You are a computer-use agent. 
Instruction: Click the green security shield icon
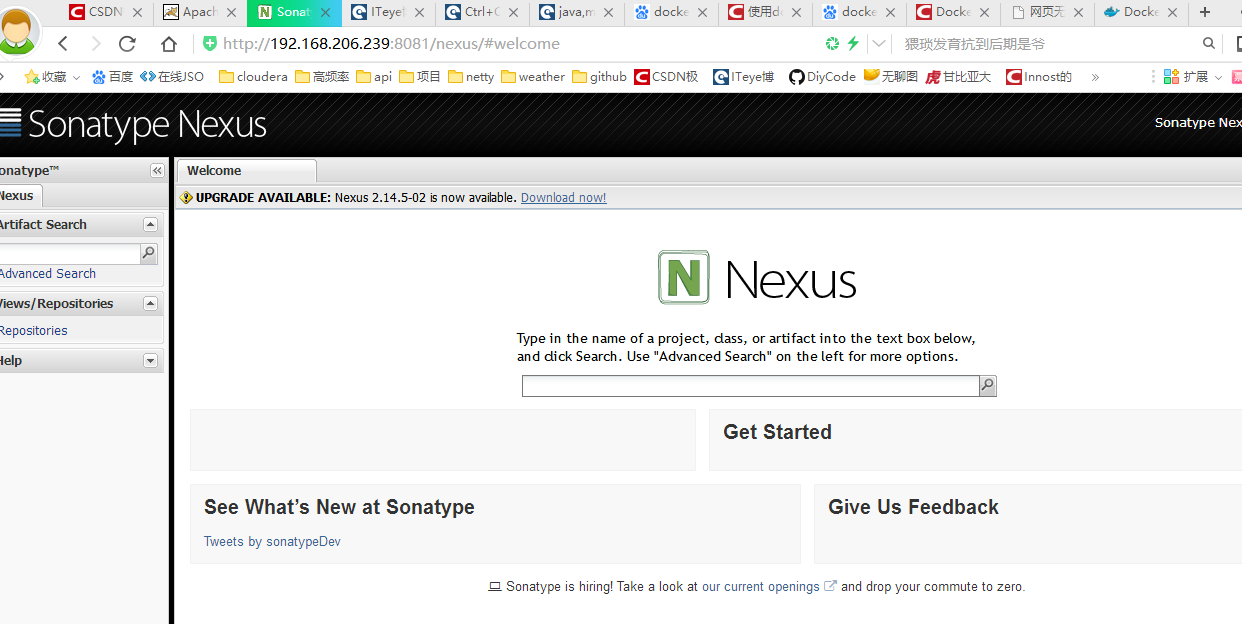[x=210, y=44]
